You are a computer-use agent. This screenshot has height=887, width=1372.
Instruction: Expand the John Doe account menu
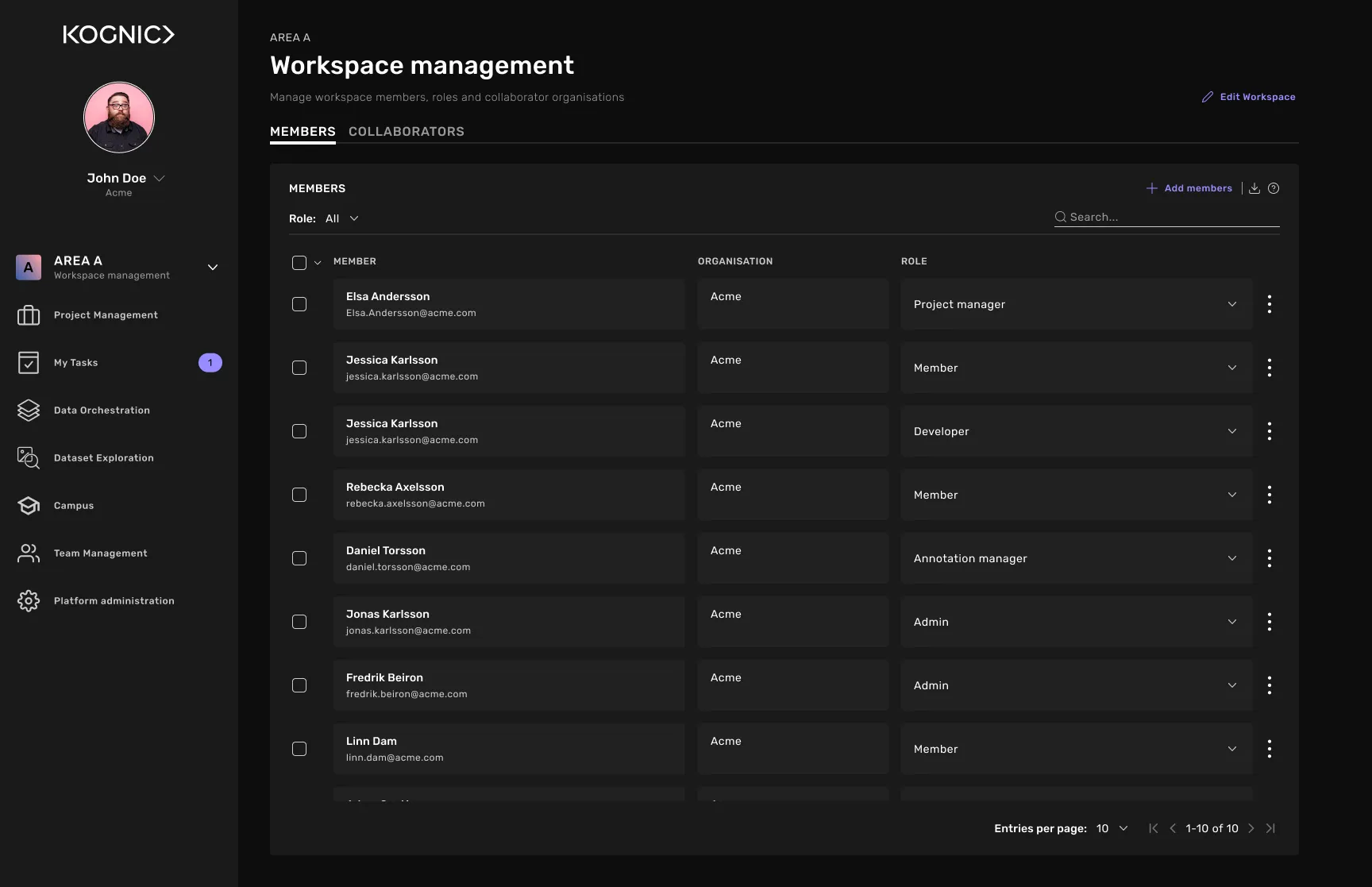pyautogui.click(x=159, y=179)
